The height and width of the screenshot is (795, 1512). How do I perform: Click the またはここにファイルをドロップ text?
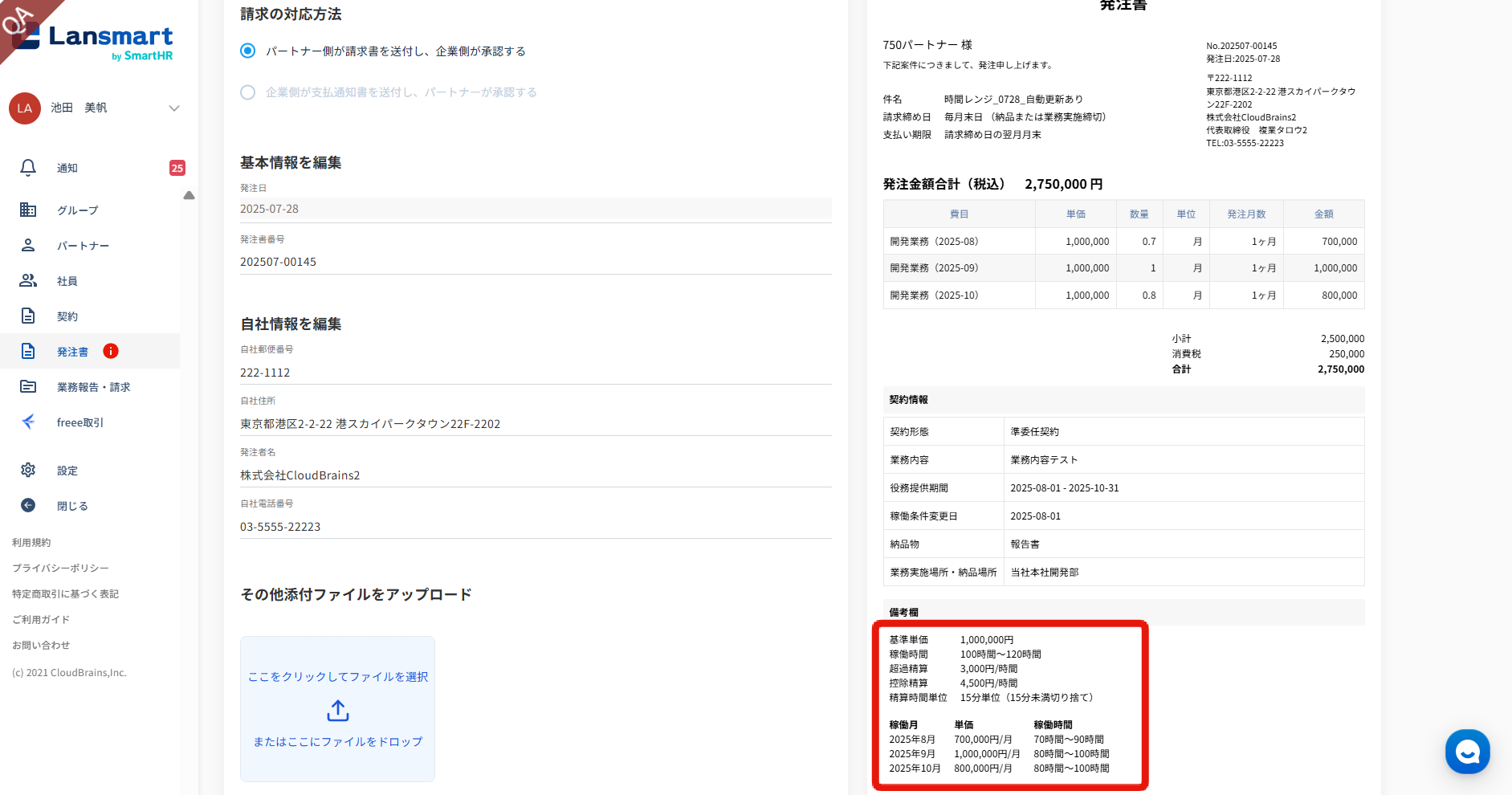pyautogui.click(x=338, y=742)
